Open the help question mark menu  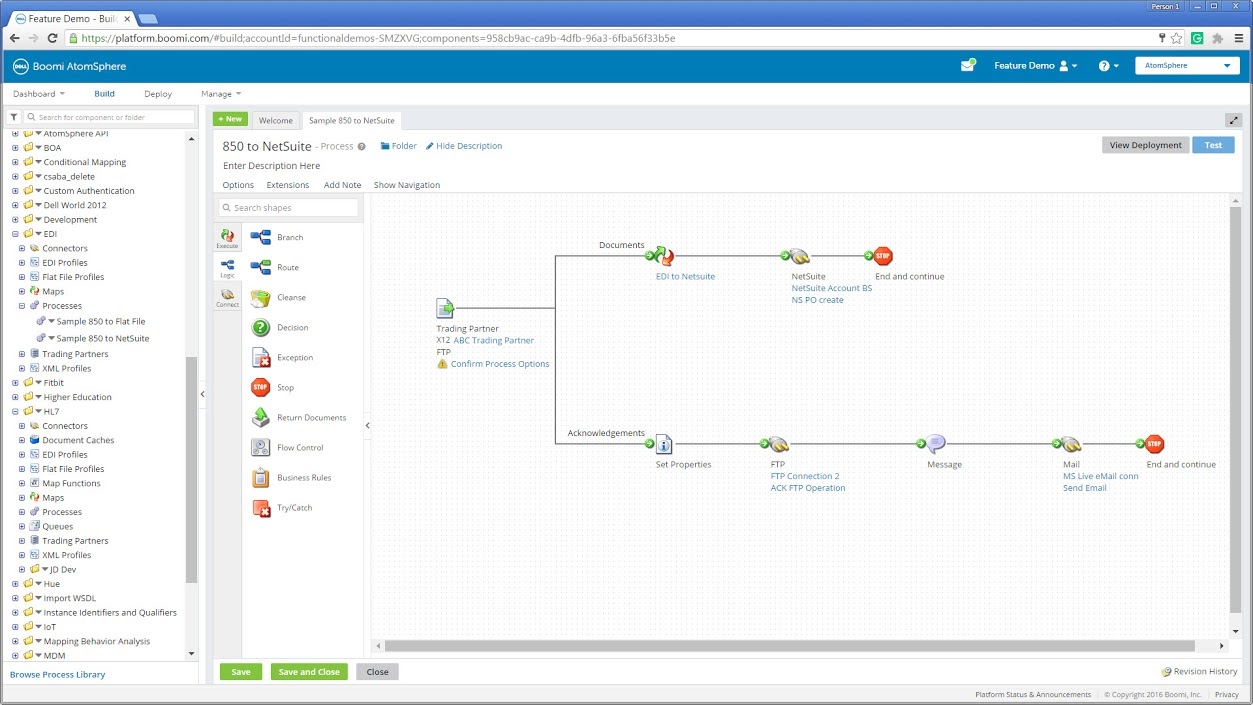tap(1108, 66)
